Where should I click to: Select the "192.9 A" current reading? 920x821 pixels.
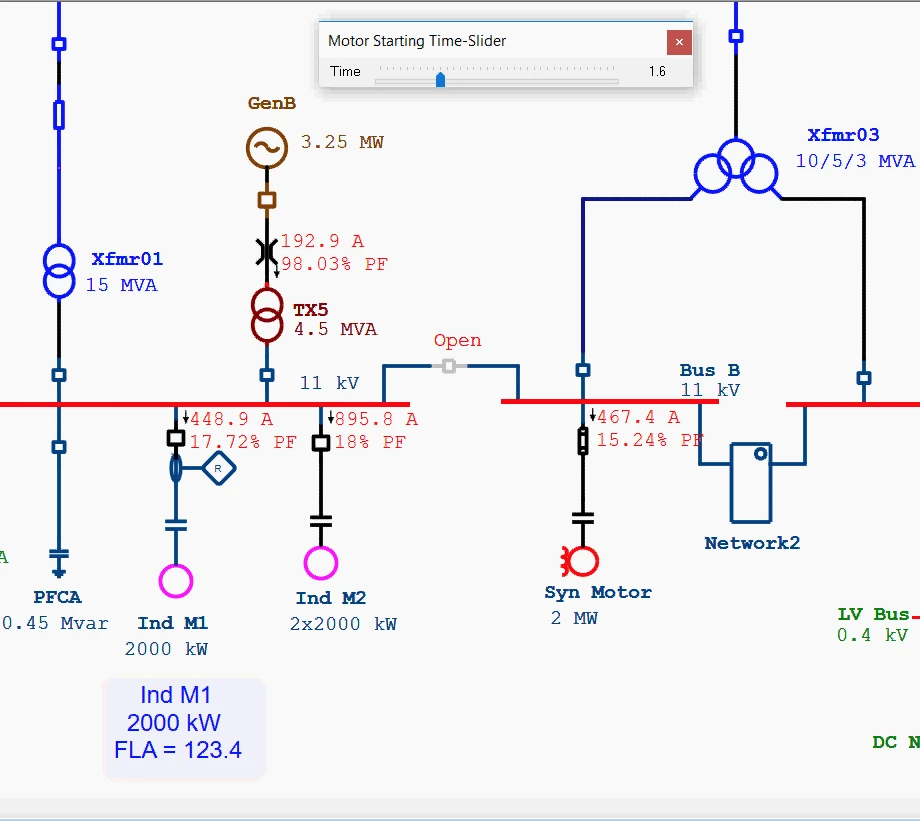[x=322, y=241]
